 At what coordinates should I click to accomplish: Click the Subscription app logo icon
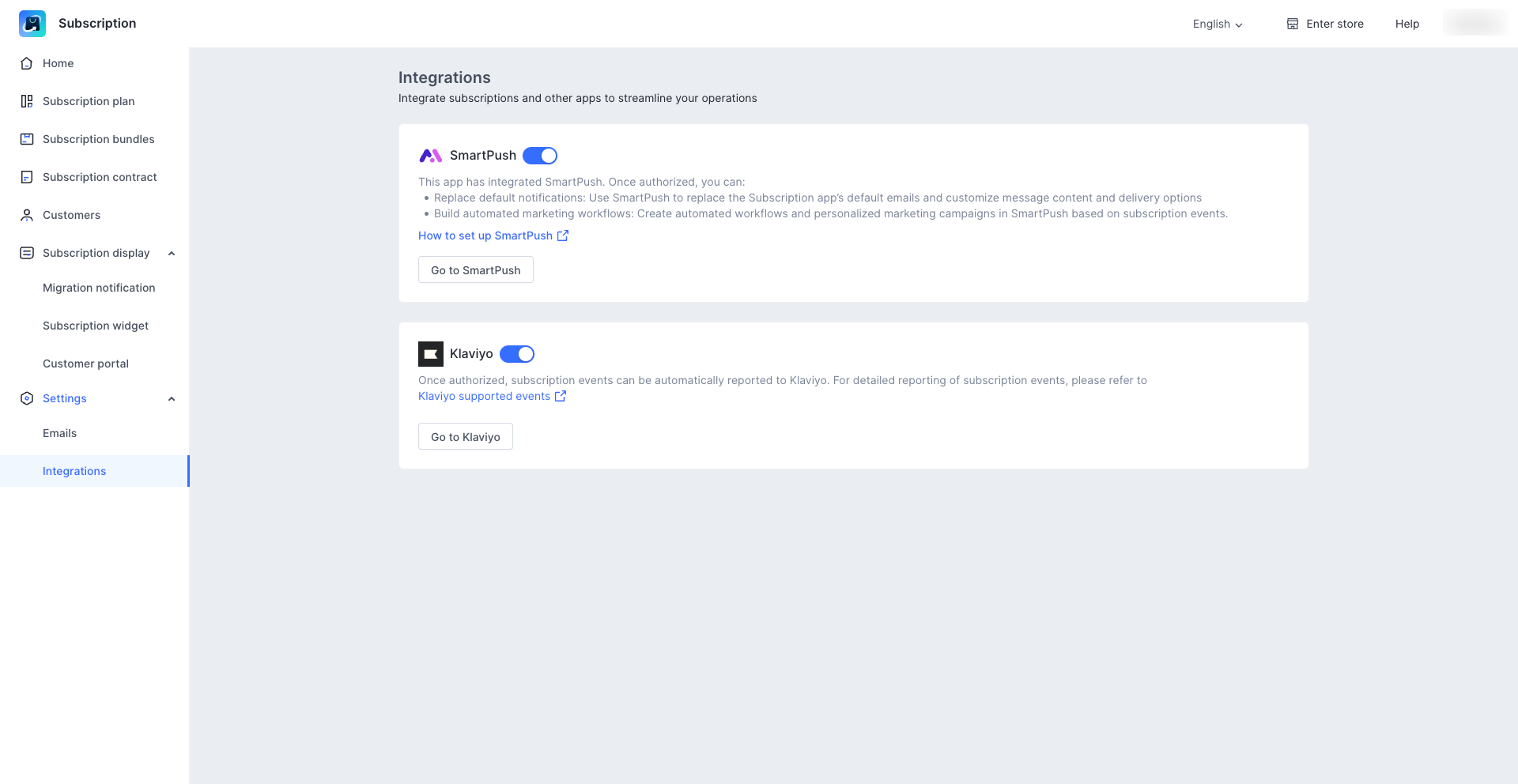(x=32, y=24)
